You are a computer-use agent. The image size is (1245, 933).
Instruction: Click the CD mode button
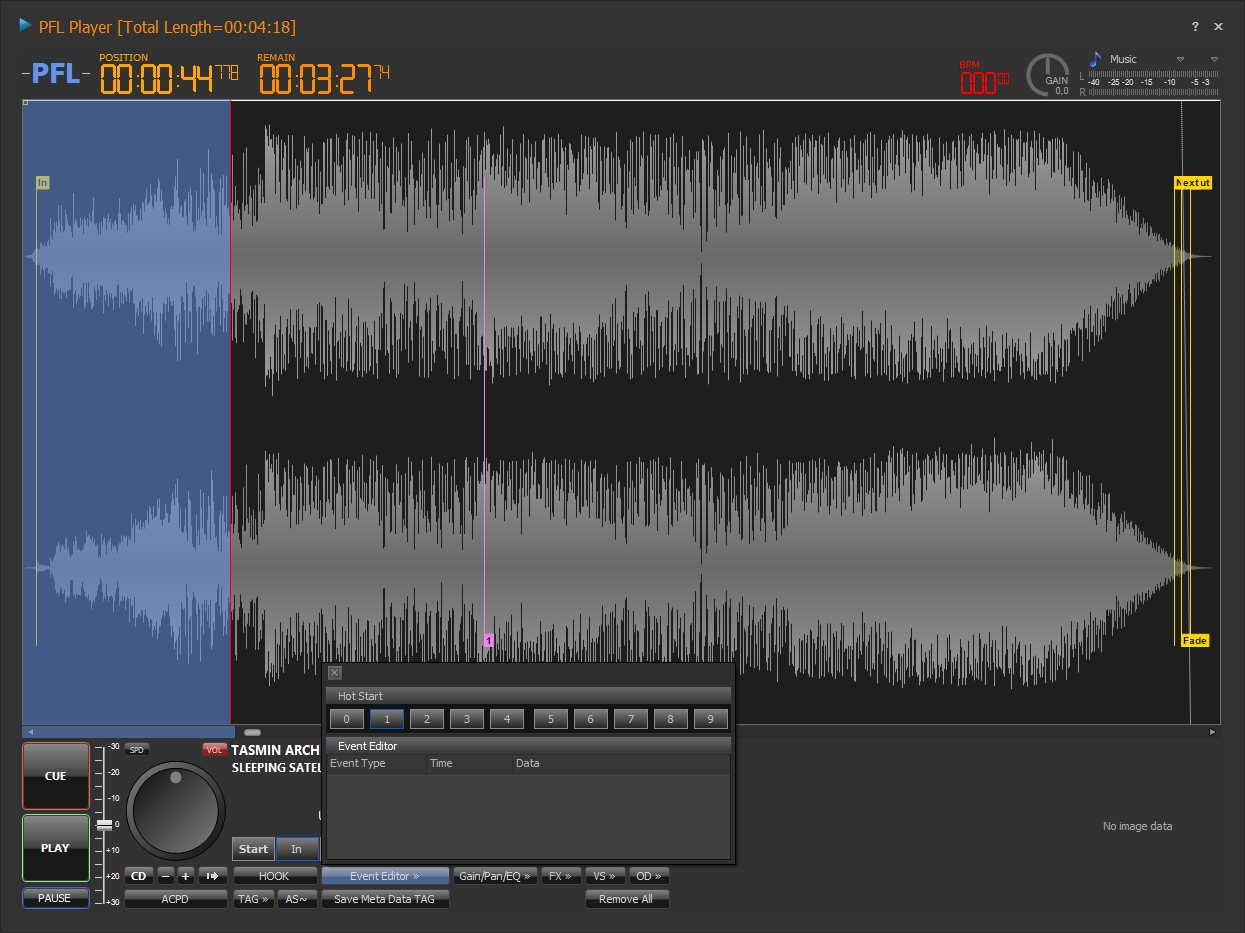139,876
